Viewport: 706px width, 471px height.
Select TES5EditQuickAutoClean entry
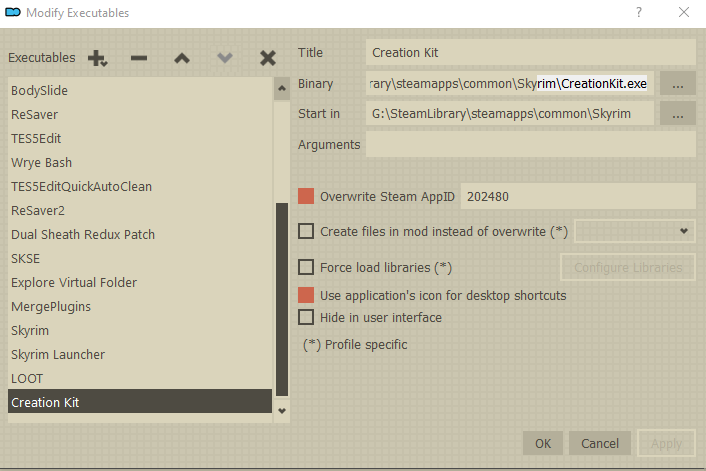(x=140, y=186)
